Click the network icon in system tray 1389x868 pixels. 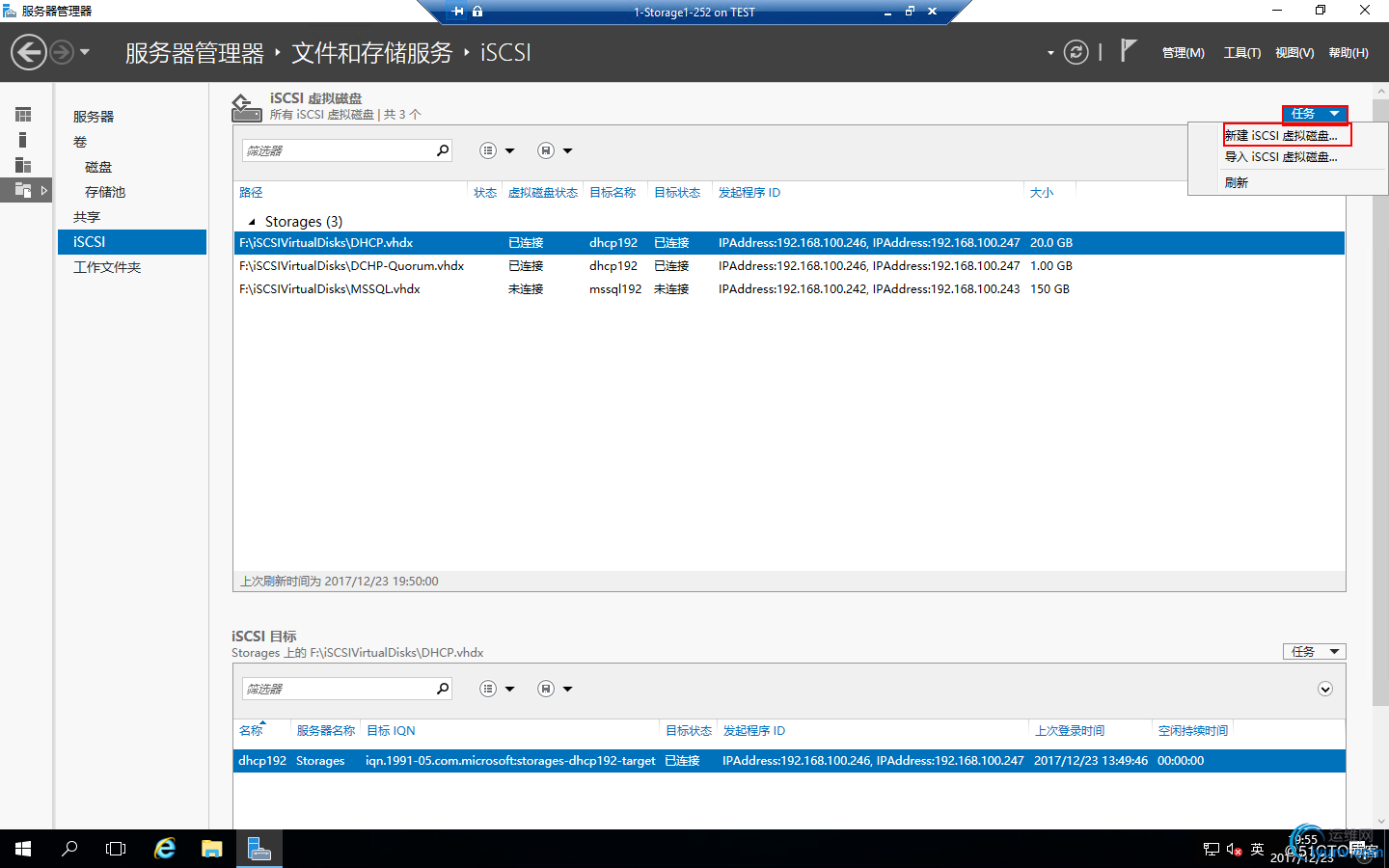pos(1212,850)
